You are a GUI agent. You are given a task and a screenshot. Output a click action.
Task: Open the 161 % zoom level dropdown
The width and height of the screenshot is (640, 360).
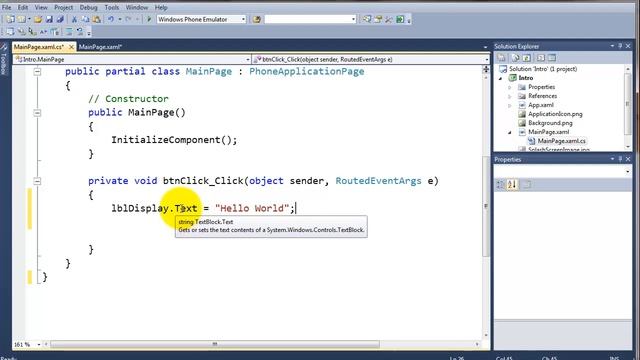click(x=39, y=344)
